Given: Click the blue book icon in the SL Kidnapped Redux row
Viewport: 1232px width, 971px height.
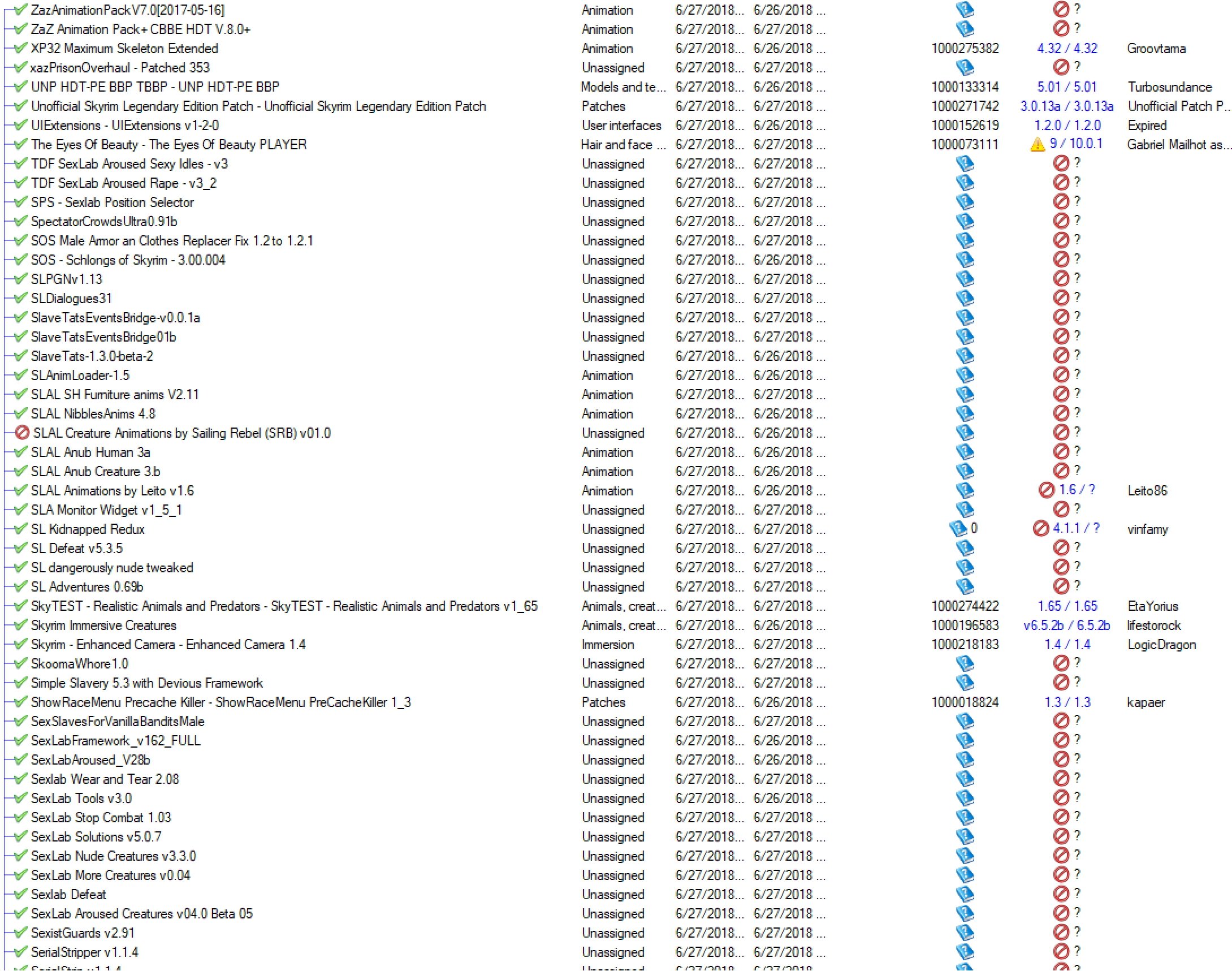Looking at the screenshot, I should coord(958,529).
